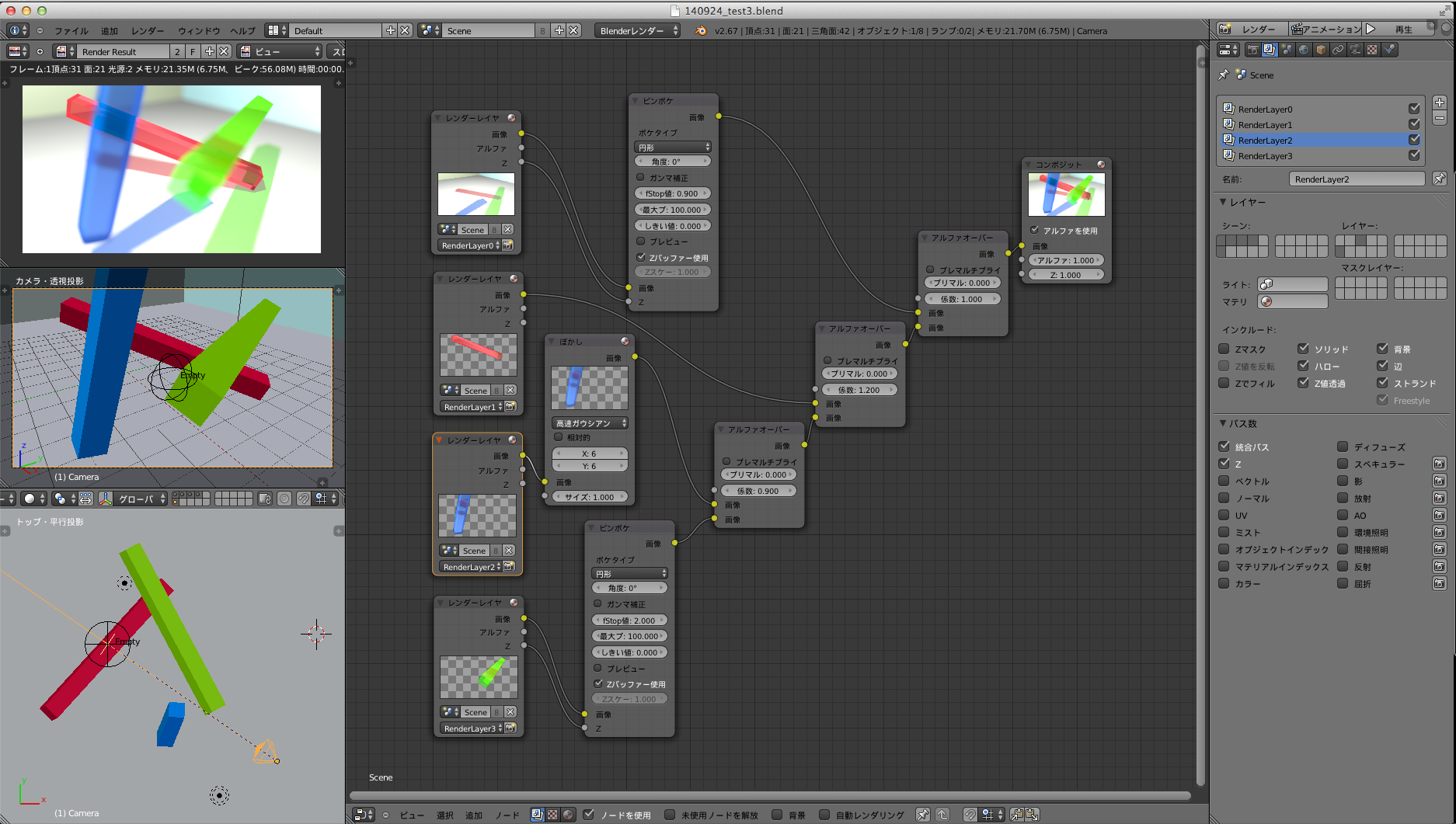Viewport: 1456px width, 824px height.
Task: Open ヘルプ menu
Action: pyautogui.click(x=242, y=31)
